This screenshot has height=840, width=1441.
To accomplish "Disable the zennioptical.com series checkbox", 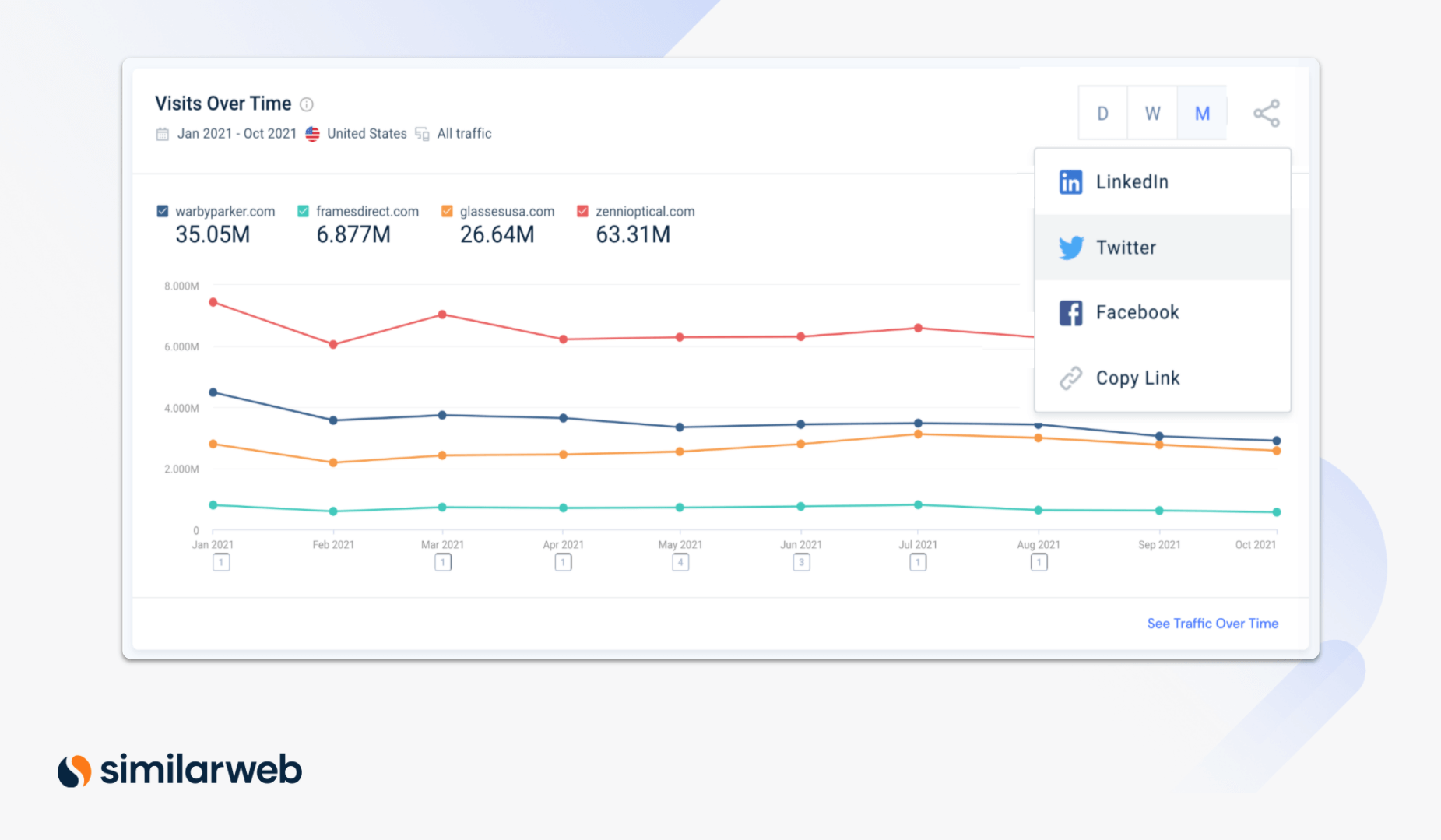I will point(582,210).
